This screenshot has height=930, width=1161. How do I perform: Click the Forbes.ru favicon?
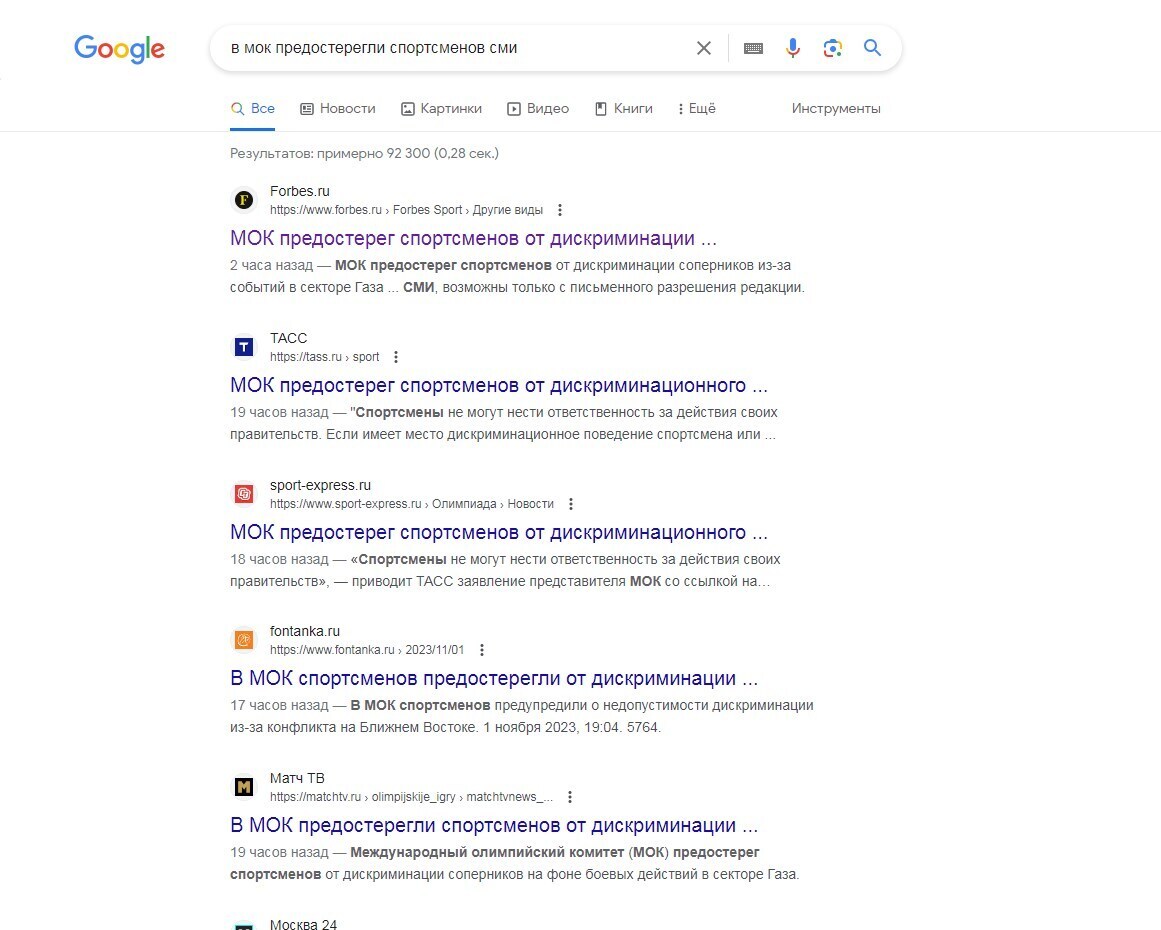coord(244,200)
